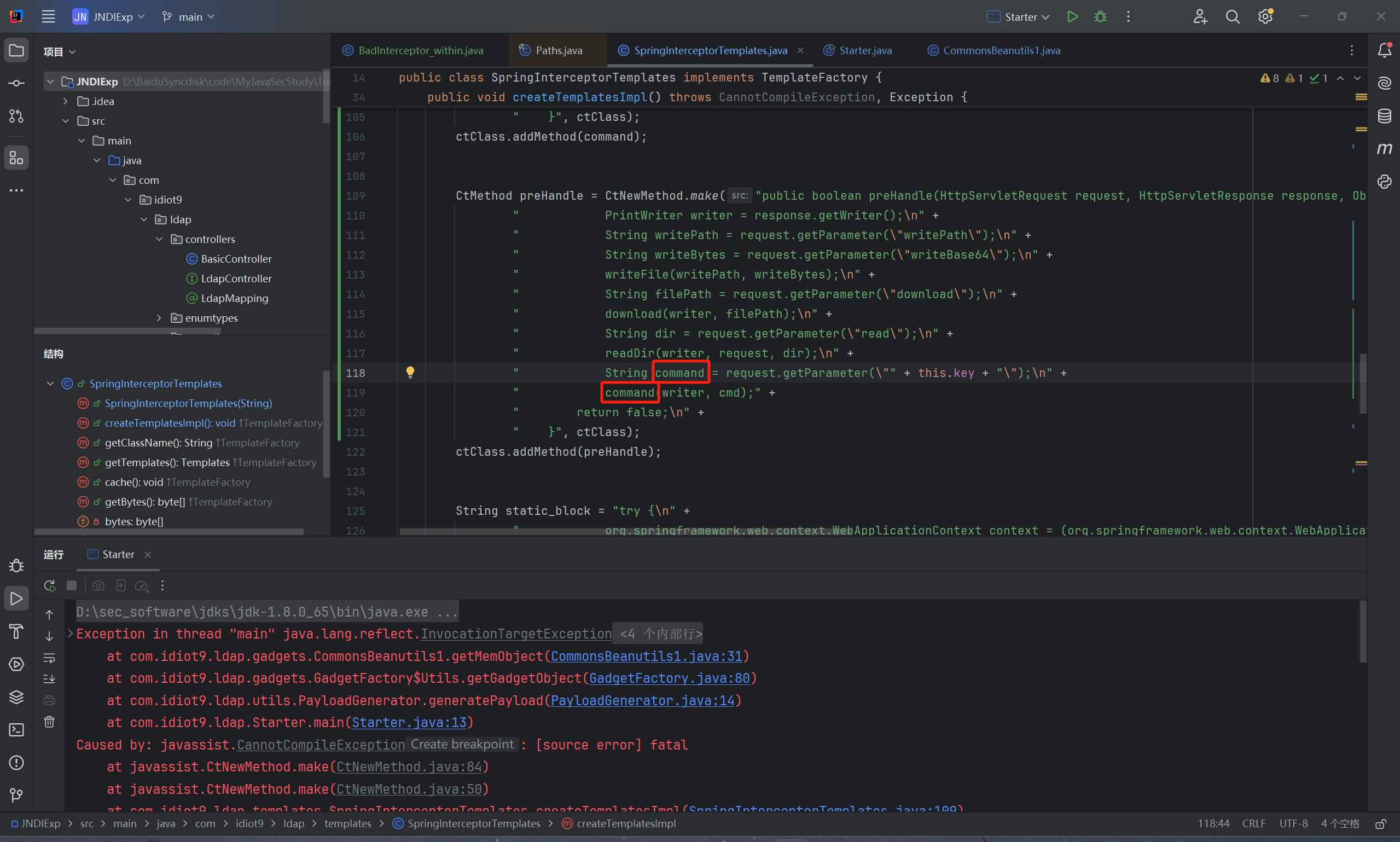Click the quick-fix light bulb on line 118
The height and width of the screenshot is (842, 1400).
pos(410,372)
